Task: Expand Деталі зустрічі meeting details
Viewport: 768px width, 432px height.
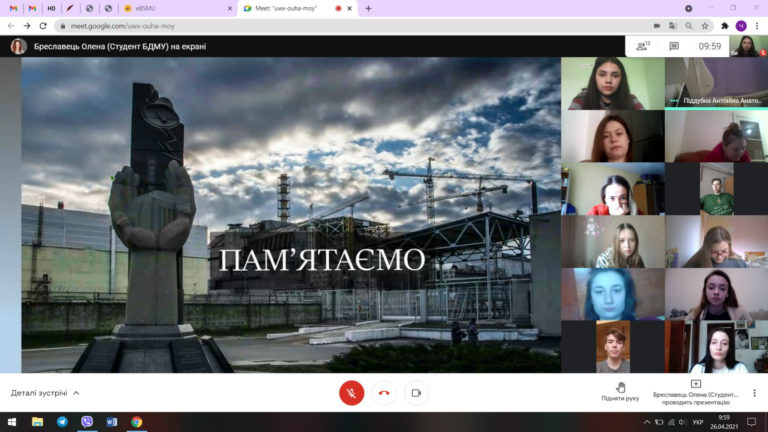Action: coord(45,393)
